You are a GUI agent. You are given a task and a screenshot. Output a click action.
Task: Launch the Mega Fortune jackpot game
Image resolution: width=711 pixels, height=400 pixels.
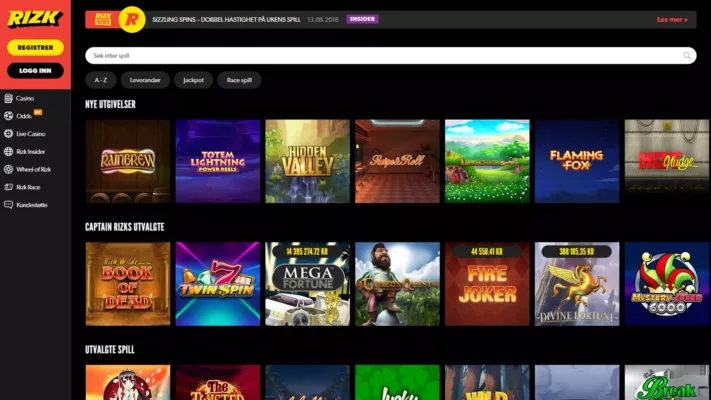tap(307, 284)
